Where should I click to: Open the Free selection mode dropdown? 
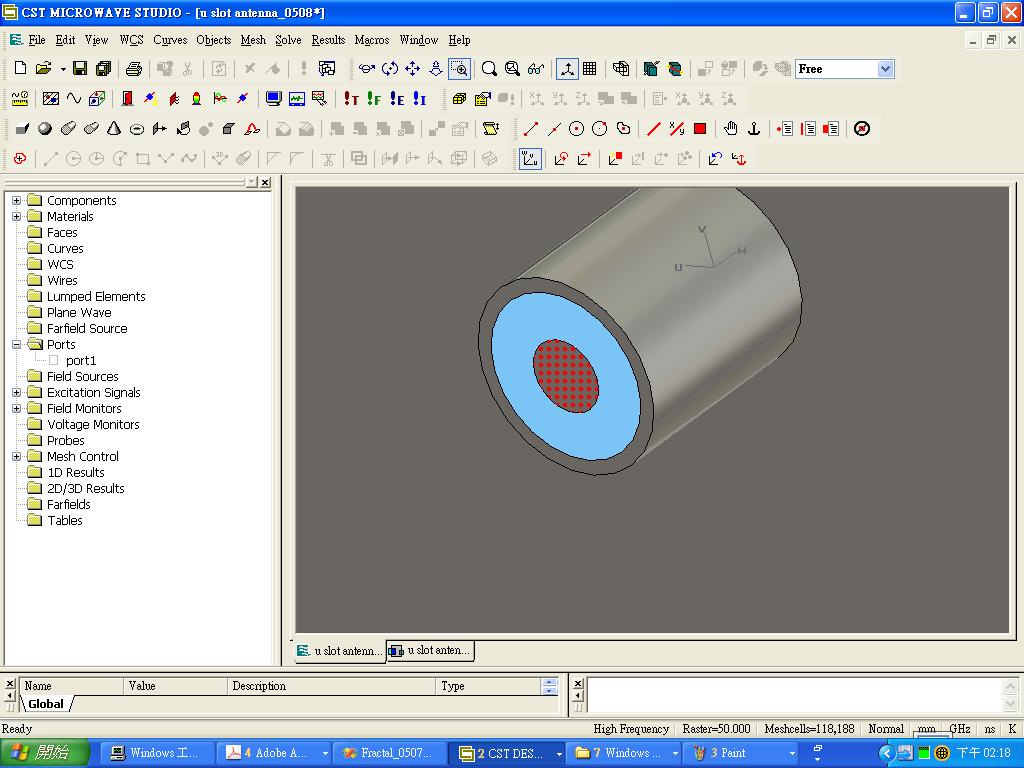[885, 69]
